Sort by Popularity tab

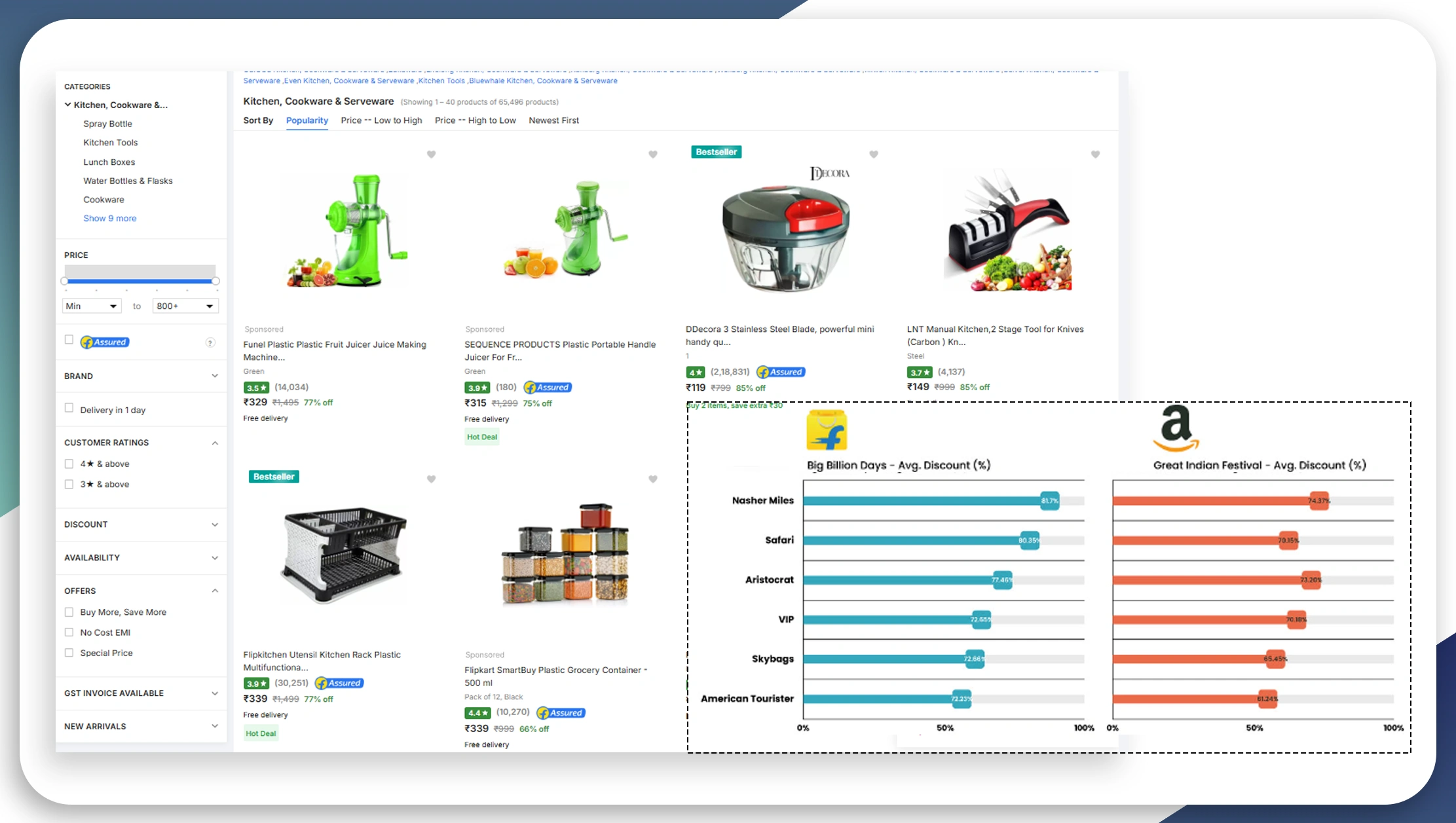click(307, 120)
